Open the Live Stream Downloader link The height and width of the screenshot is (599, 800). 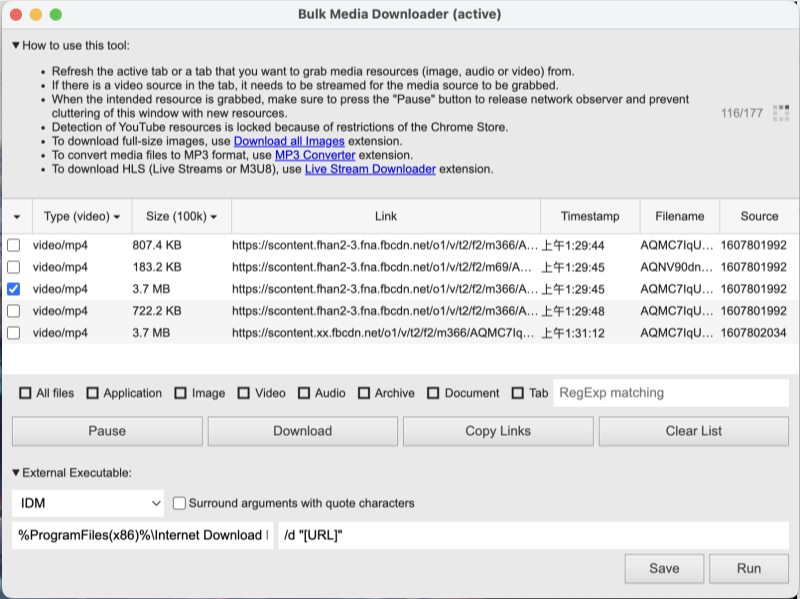click(370, 169)
